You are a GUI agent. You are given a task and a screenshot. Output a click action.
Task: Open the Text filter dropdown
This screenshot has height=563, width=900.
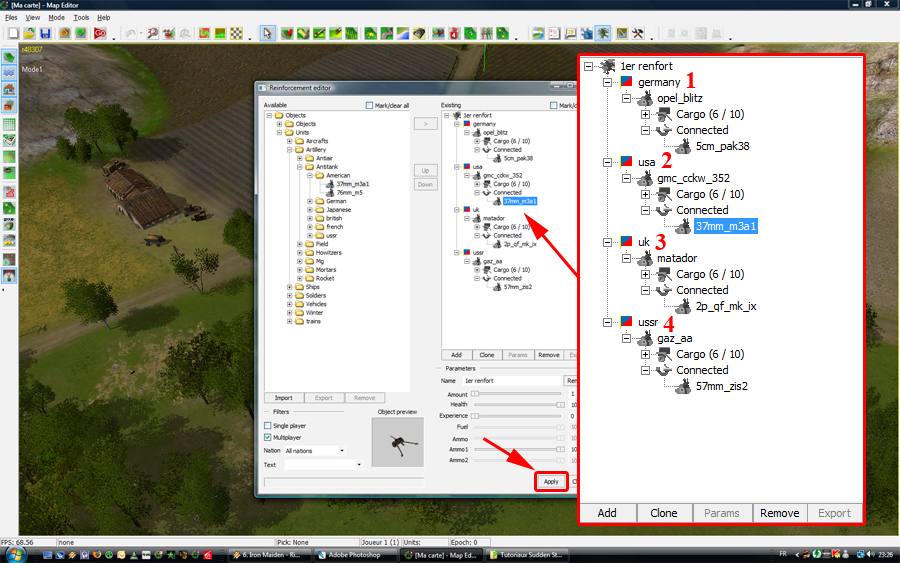[359, 464]
